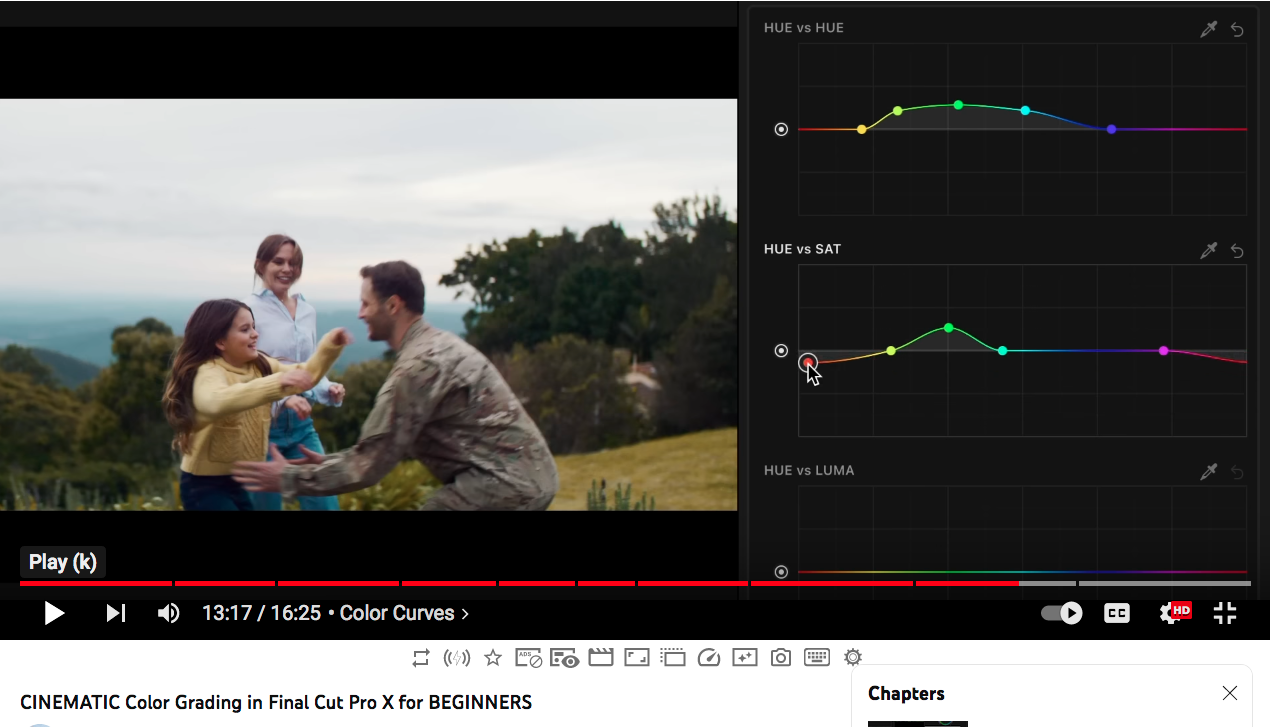The height and width of the screenshot is (727, 1270).
Task: Select green control point on HUE vs SAT
Action: pyautogui.click(x=948, y=328)
